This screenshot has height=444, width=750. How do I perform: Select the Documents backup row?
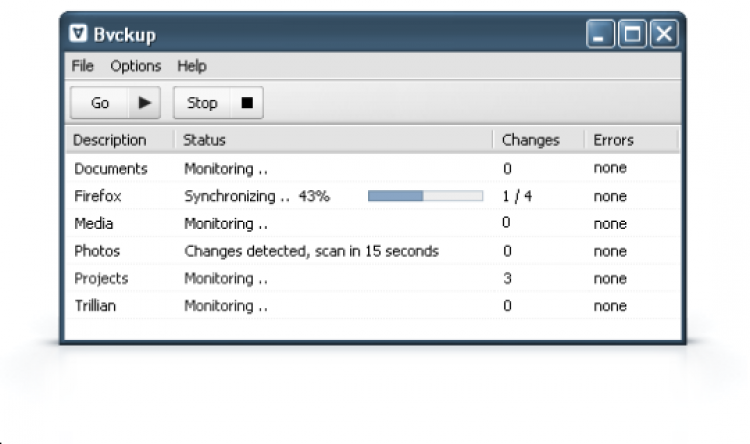[111, 169]
